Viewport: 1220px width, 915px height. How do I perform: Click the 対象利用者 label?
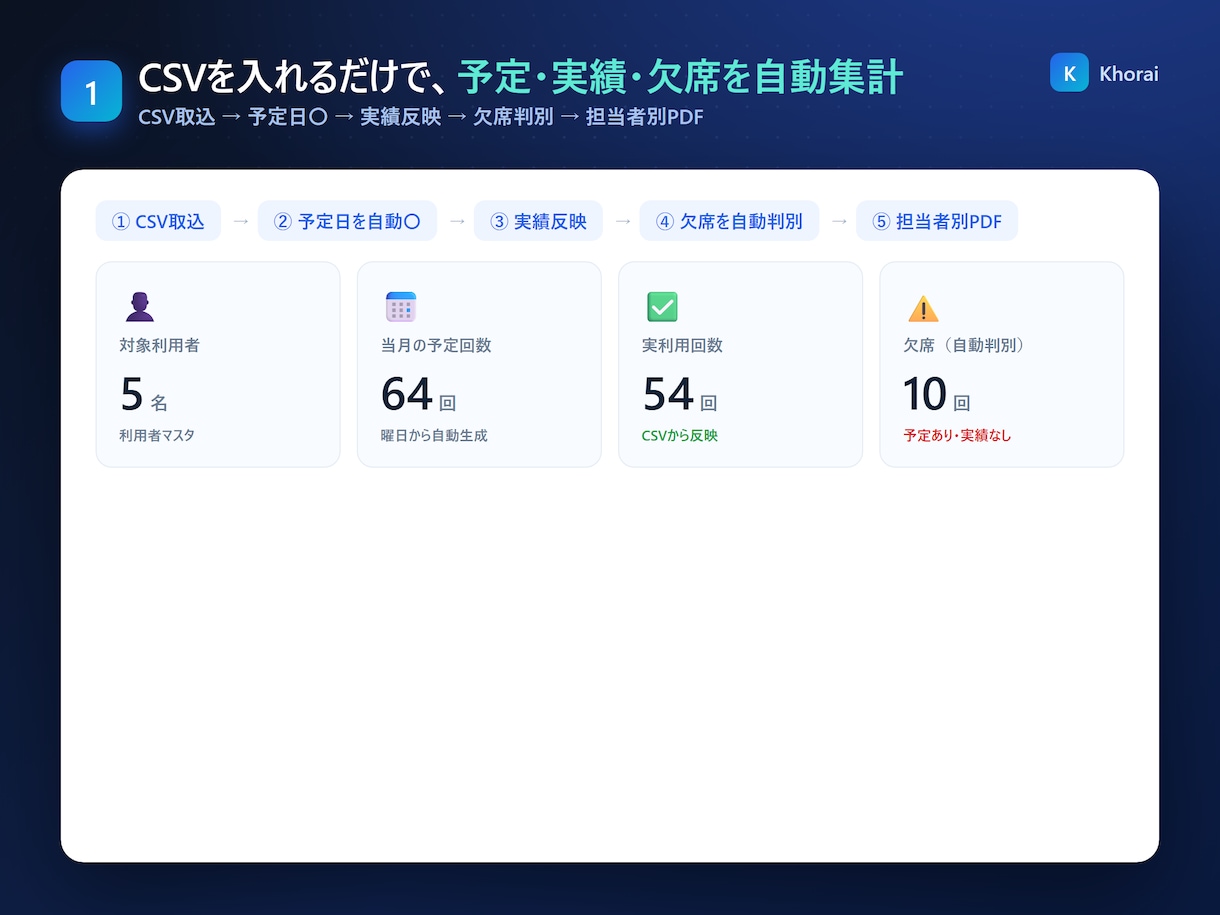(159, 345)
